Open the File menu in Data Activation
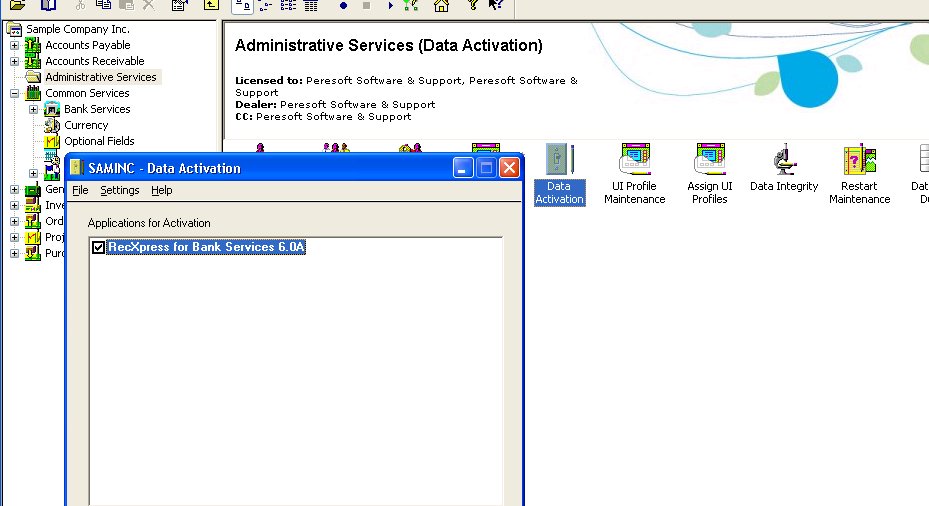 point(80,190)
